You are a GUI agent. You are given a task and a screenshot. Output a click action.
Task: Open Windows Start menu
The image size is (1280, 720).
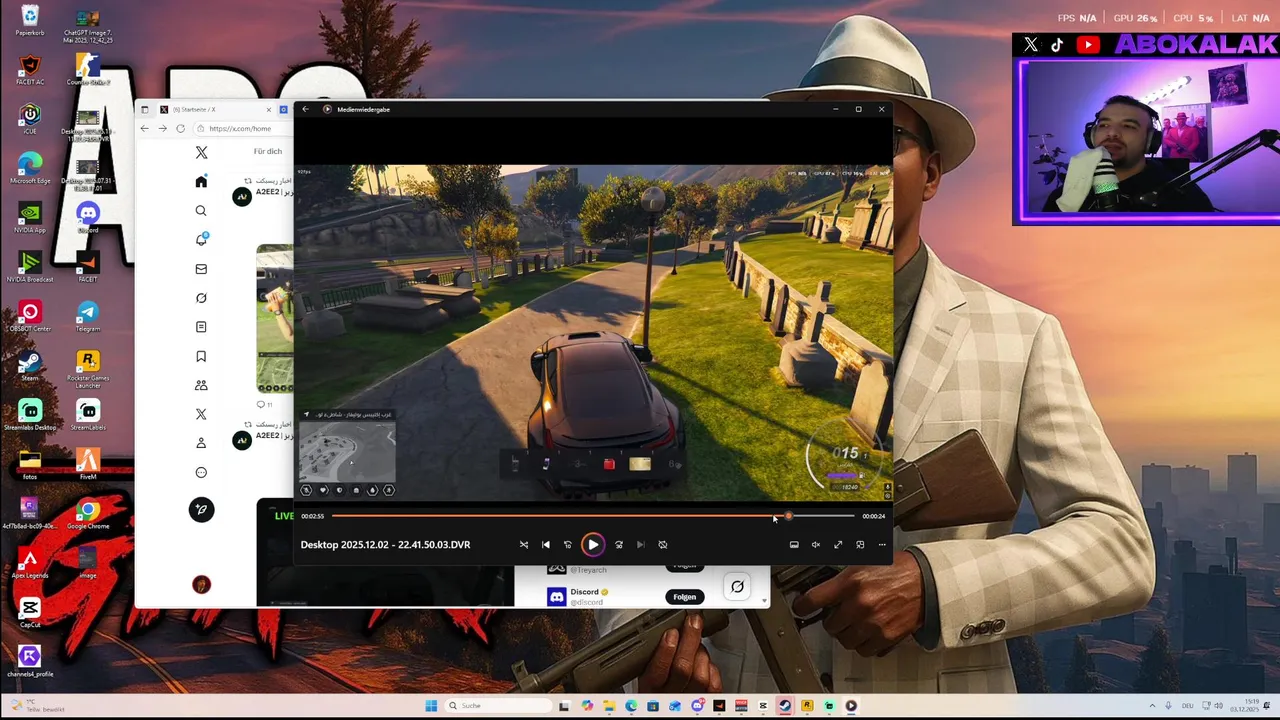[431, 706]
